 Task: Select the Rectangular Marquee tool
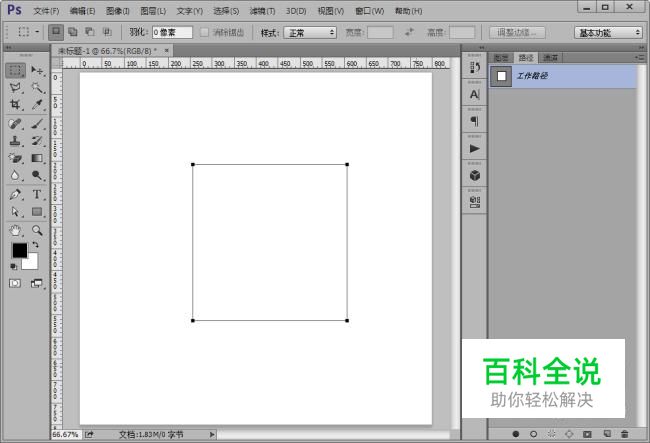pos(15,70)
